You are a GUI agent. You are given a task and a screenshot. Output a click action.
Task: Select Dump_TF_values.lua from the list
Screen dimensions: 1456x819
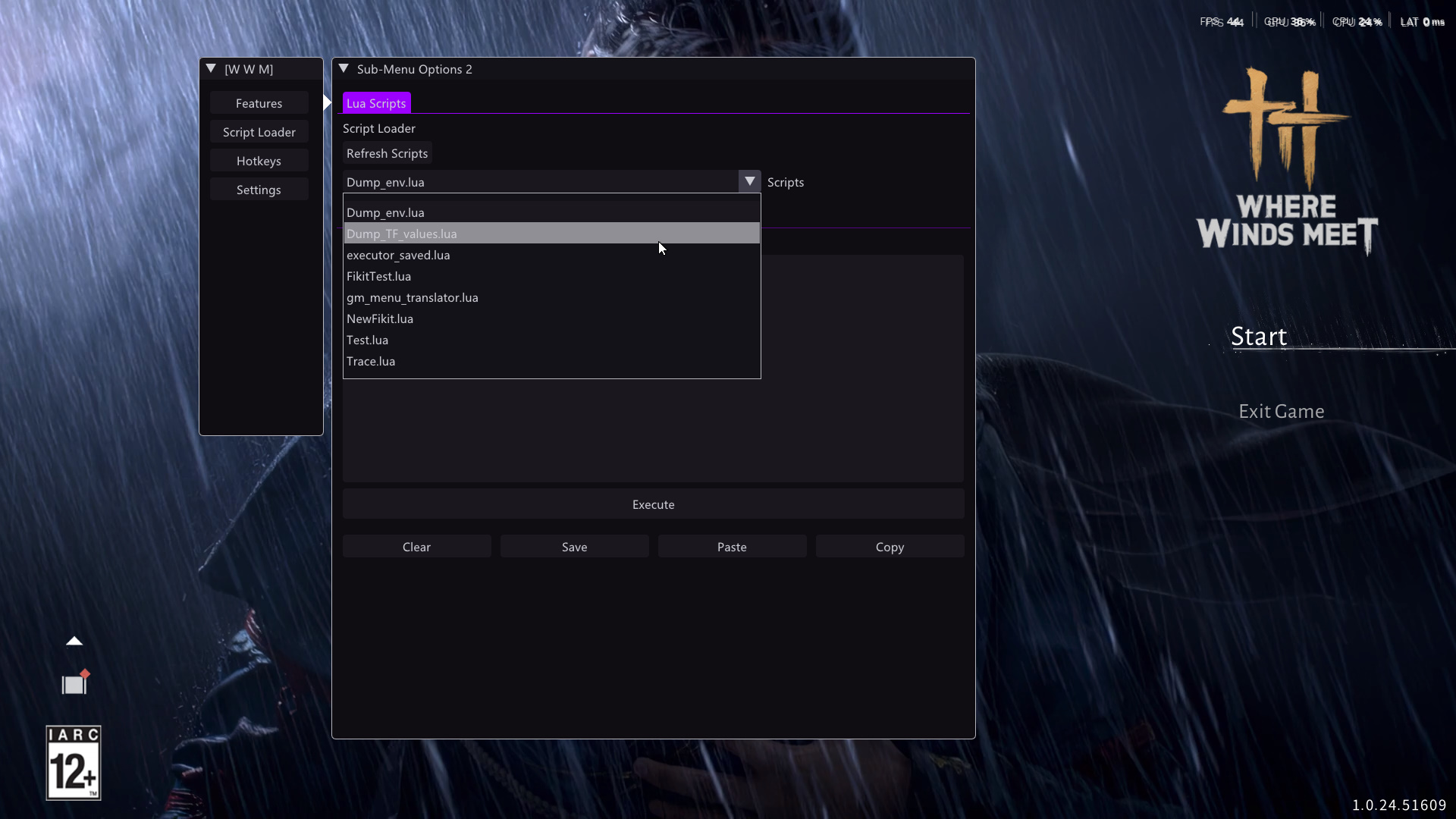551,234
